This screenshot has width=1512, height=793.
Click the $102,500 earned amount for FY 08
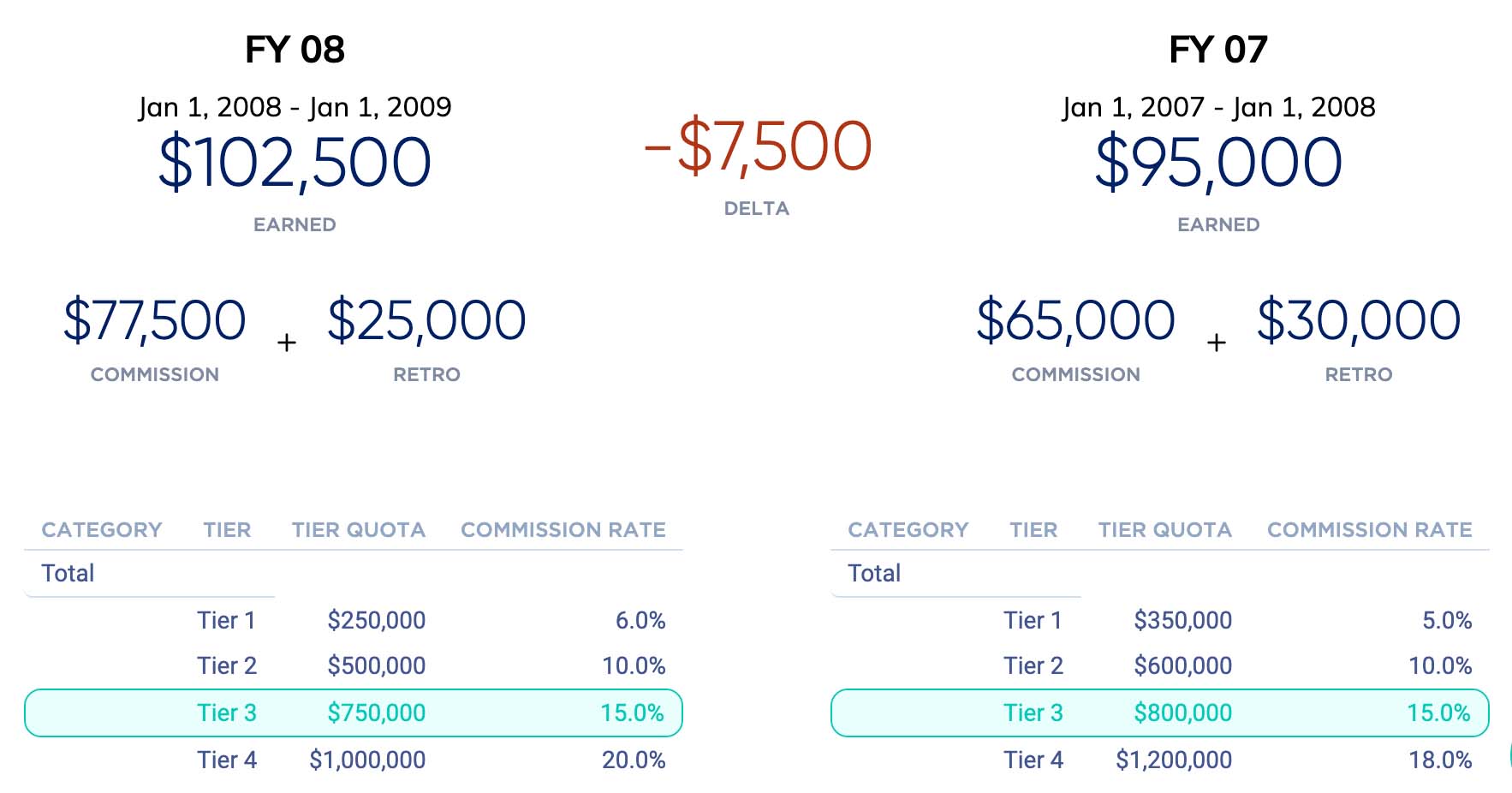pyautogui.click(x=295, y=163)
